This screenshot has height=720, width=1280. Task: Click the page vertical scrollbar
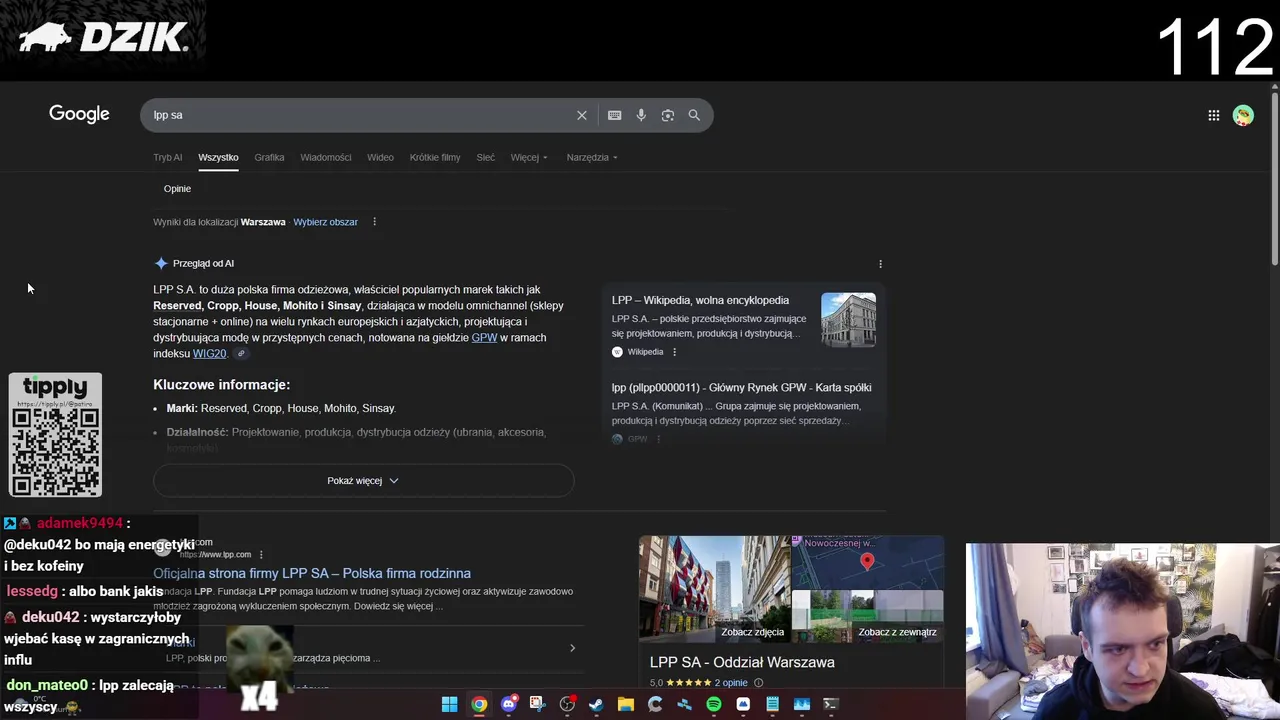point(1274,180)
